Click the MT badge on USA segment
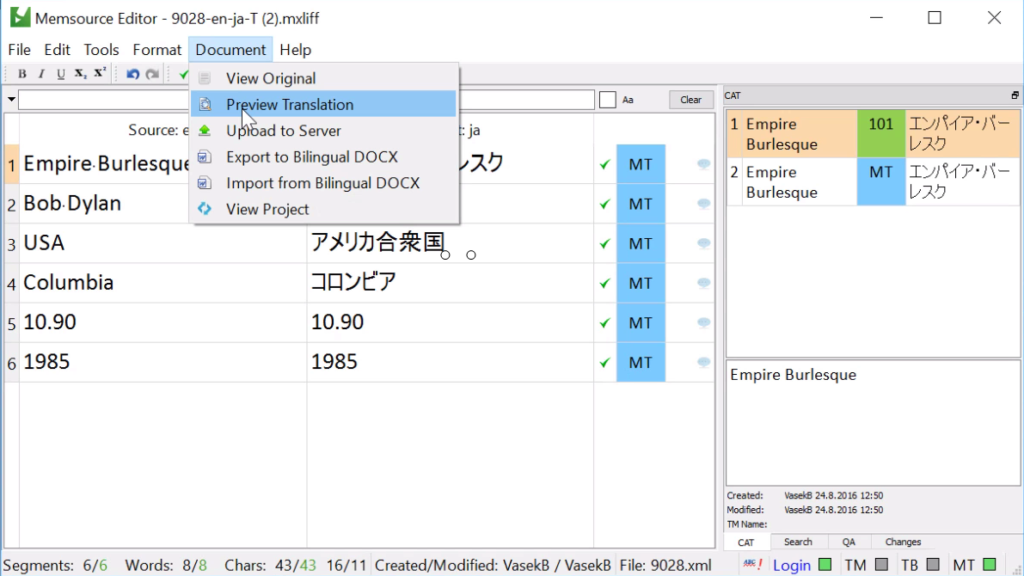This screenshot has width=1024, height=576. (x=641, y=244)
